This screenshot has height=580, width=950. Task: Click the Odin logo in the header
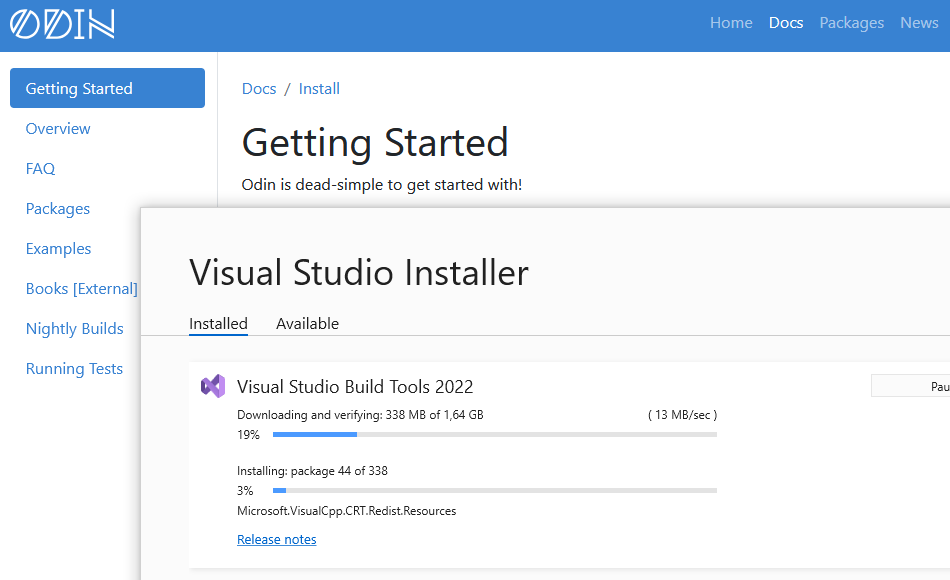[x=62, y=24]
